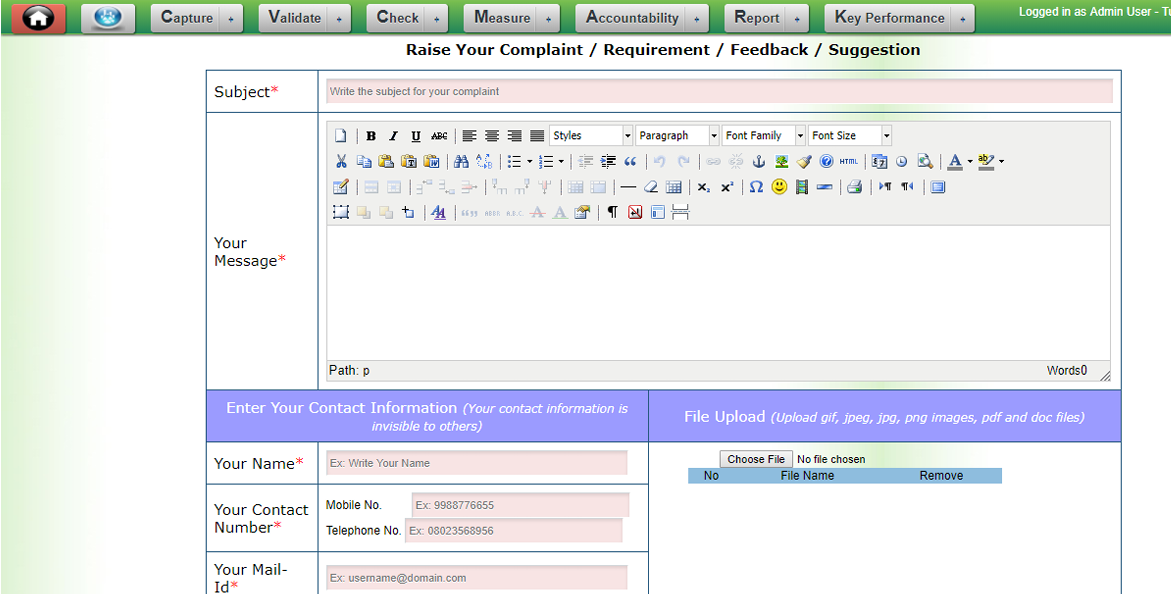Click the Print icon in editor
Screen dimensions: 1172x596
(x=854, y=187)
